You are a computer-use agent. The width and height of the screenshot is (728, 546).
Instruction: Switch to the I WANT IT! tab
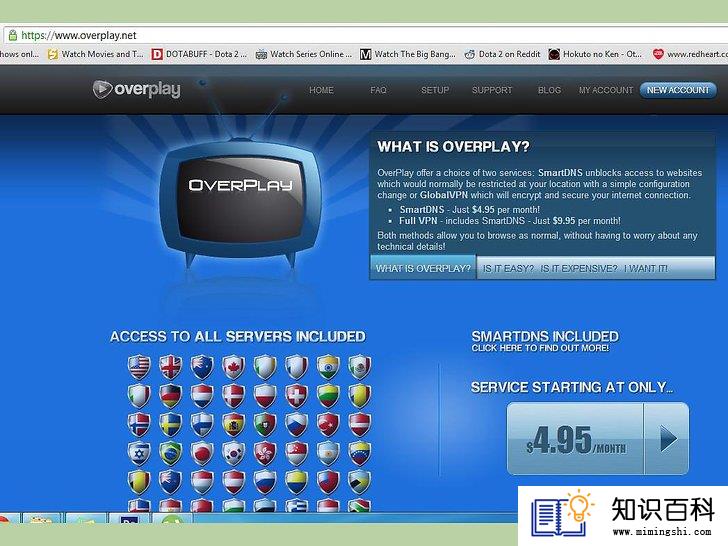click(x=646, y=268)
